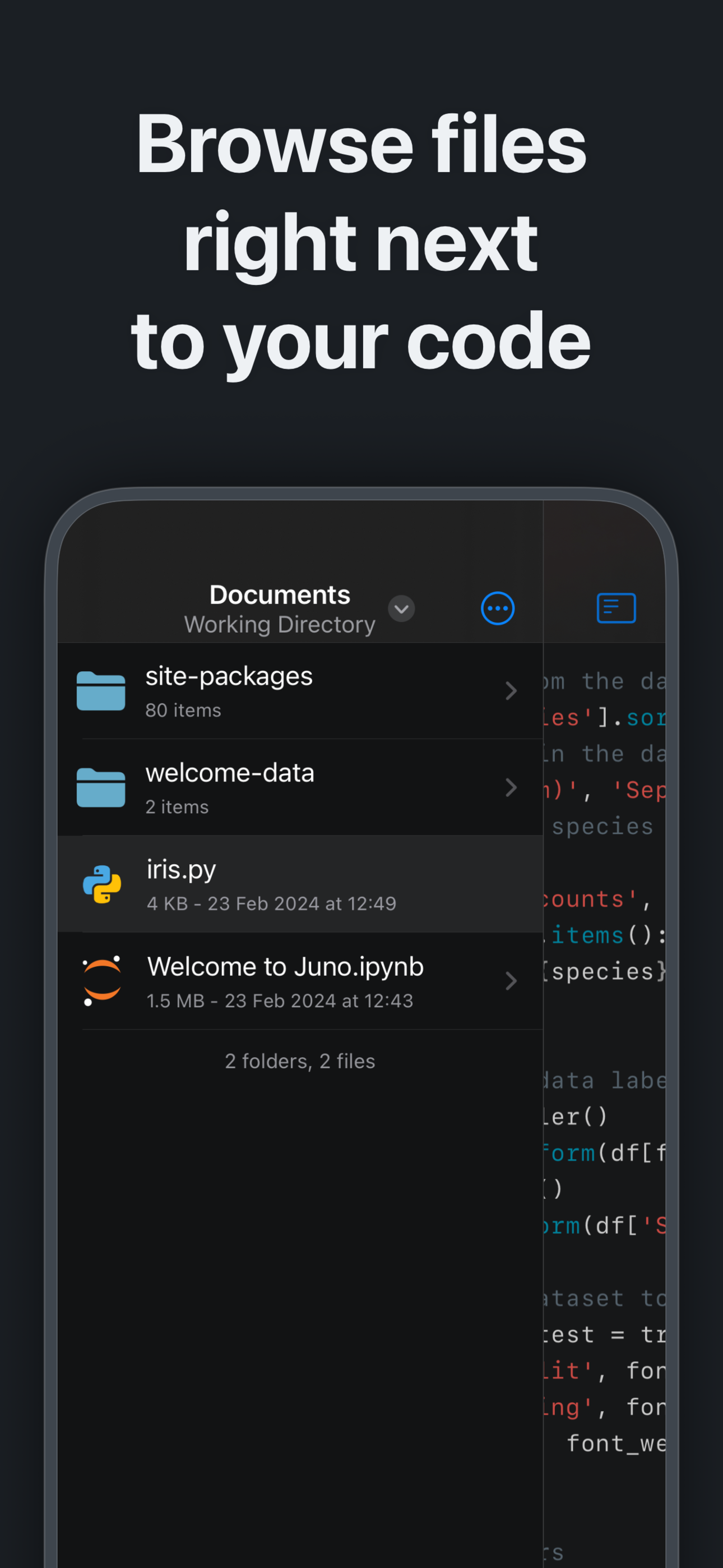Select the iris.py file name
This screenshot has height=1568, width=723.
[x=182, y=870]
